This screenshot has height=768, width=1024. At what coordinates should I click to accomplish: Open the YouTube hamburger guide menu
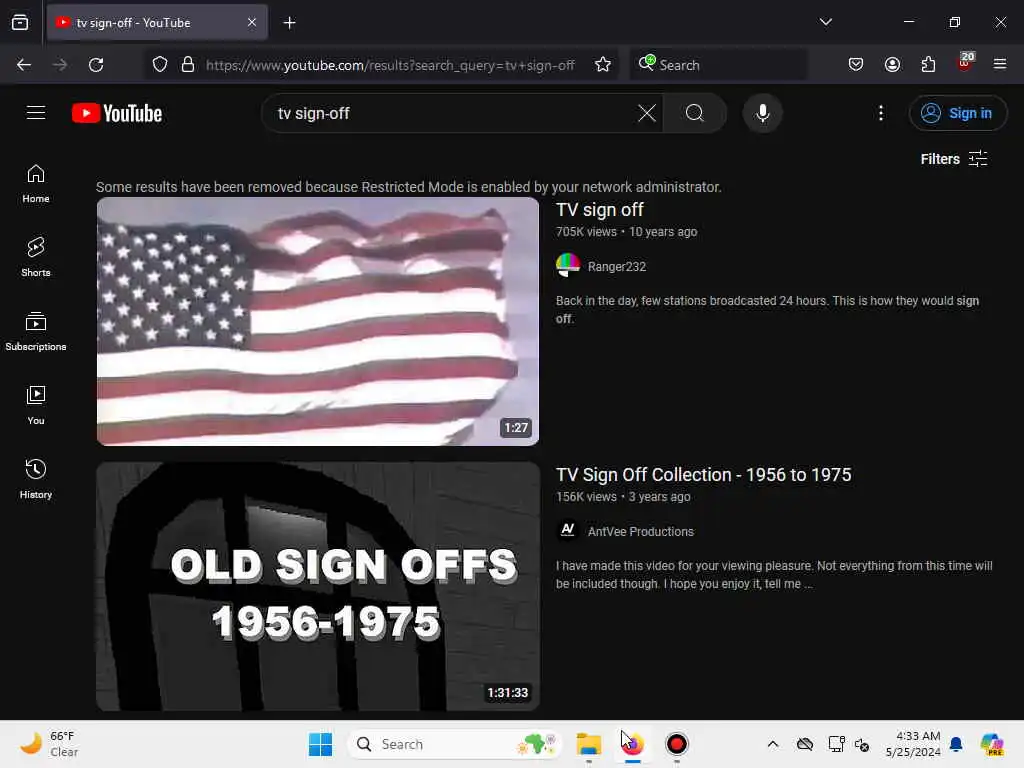(36, 113)
